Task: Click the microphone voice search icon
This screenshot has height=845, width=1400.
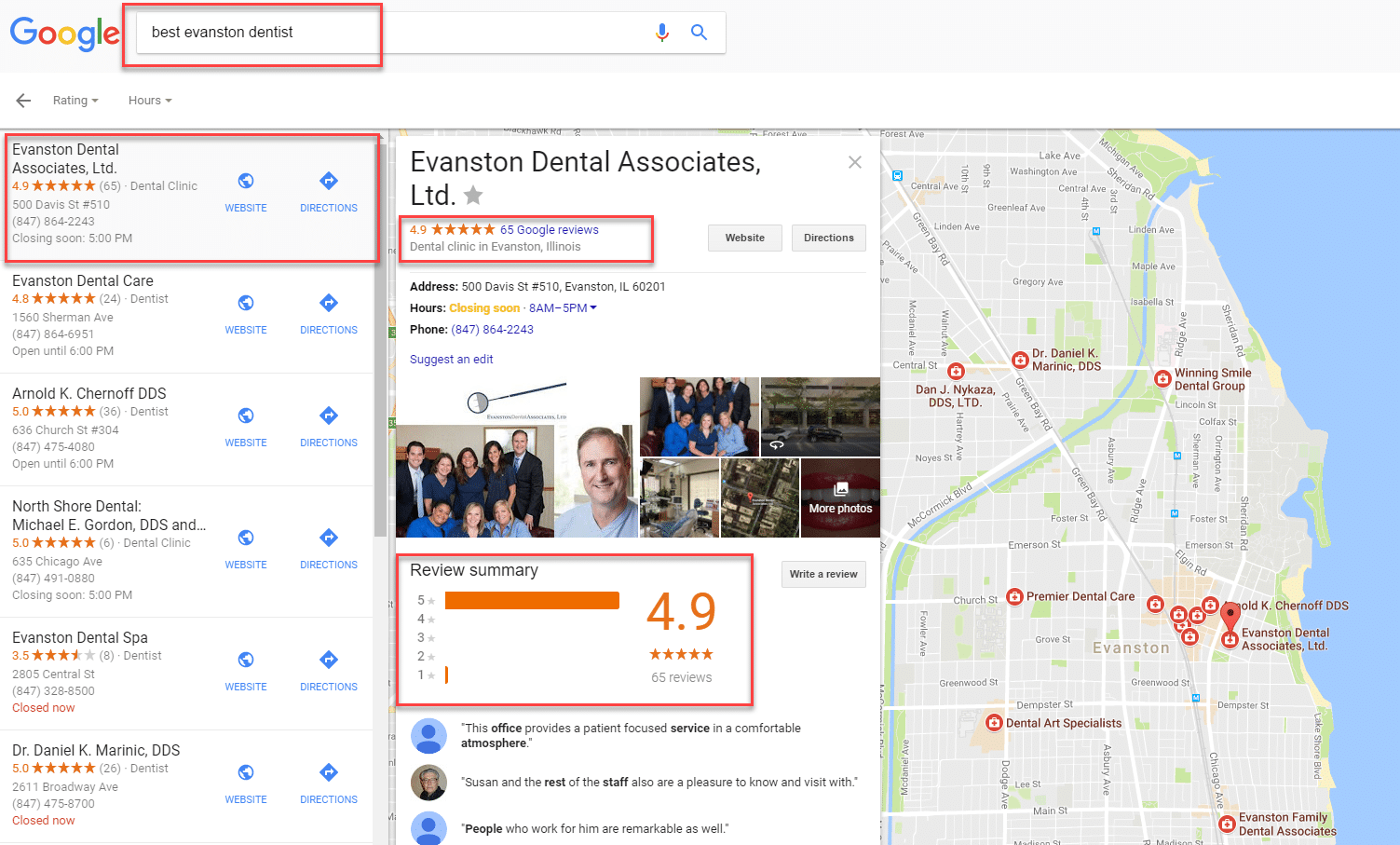Action: click(x=661, y=33)
